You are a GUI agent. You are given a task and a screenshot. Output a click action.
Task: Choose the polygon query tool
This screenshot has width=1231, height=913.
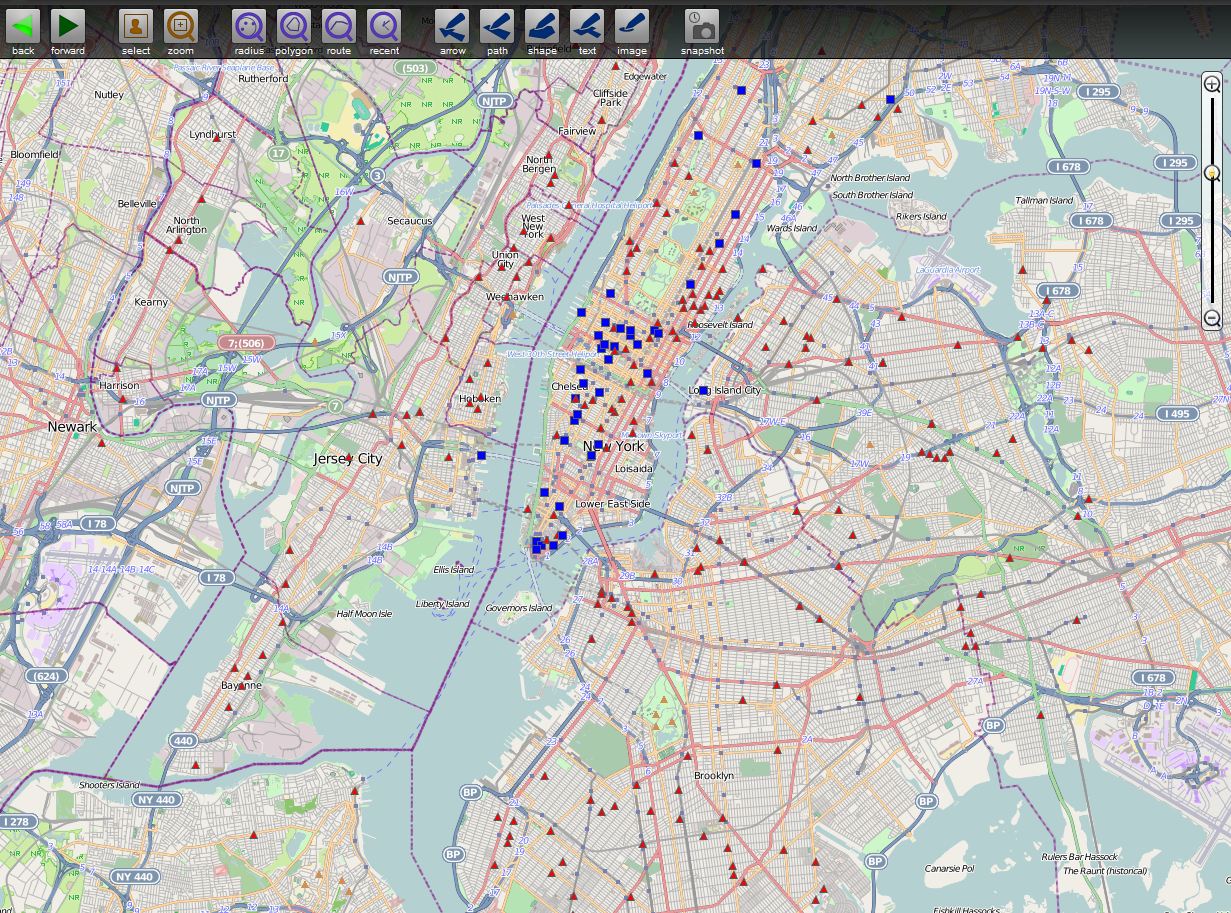(294, 26)
